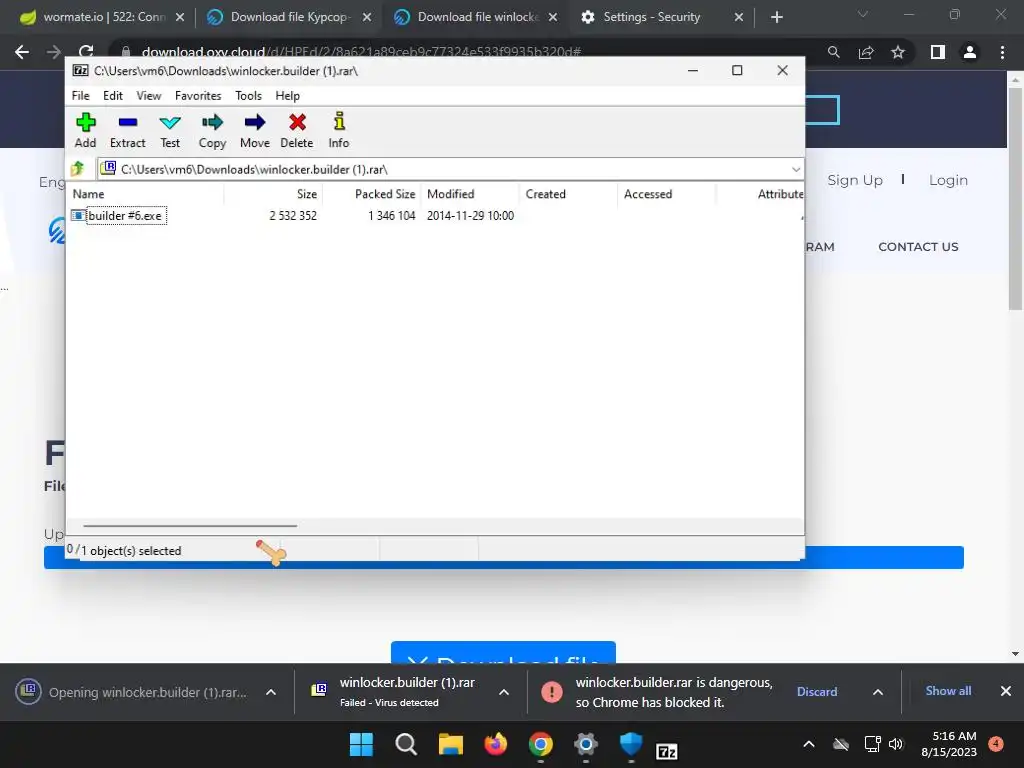The image size is (1024, 768).
Task: Open the Chrome profile icon
Action: click(x=970, y=52)
